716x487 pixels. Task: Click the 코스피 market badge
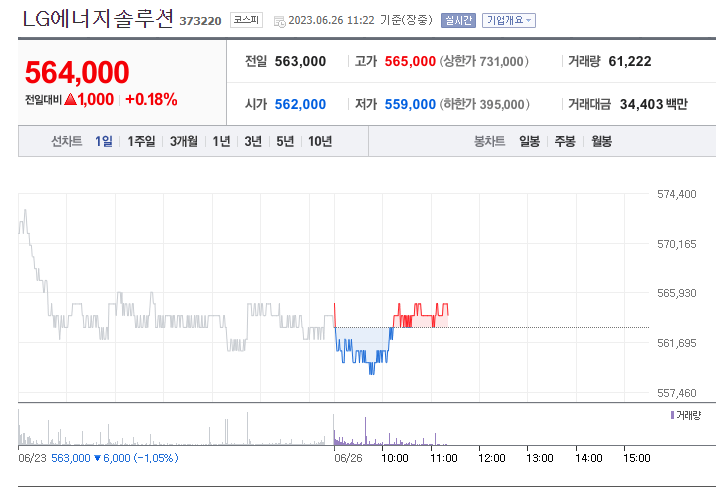point(246,20)
